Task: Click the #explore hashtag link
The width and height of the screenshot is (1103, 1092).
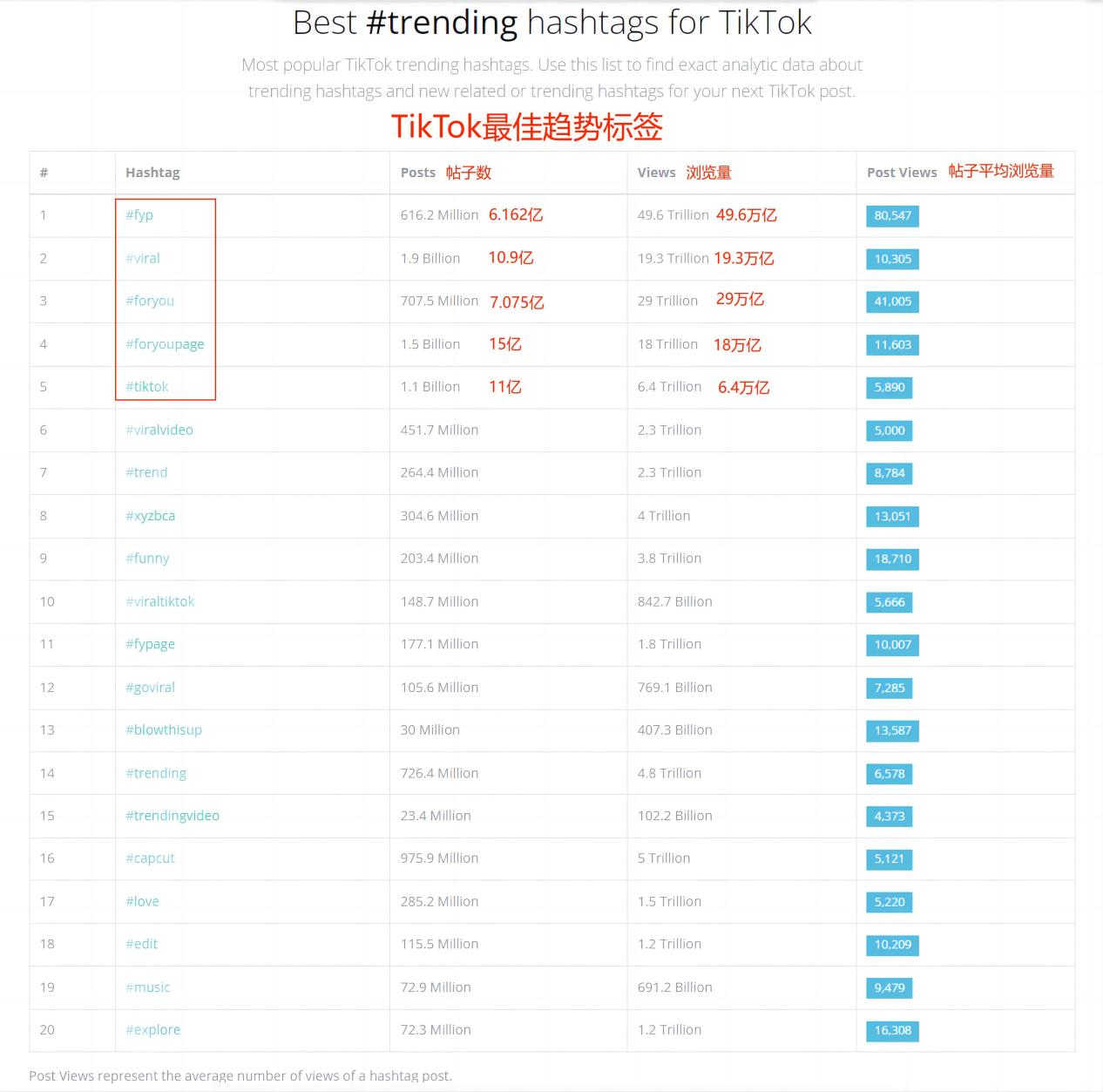Action: point(153,1030)
